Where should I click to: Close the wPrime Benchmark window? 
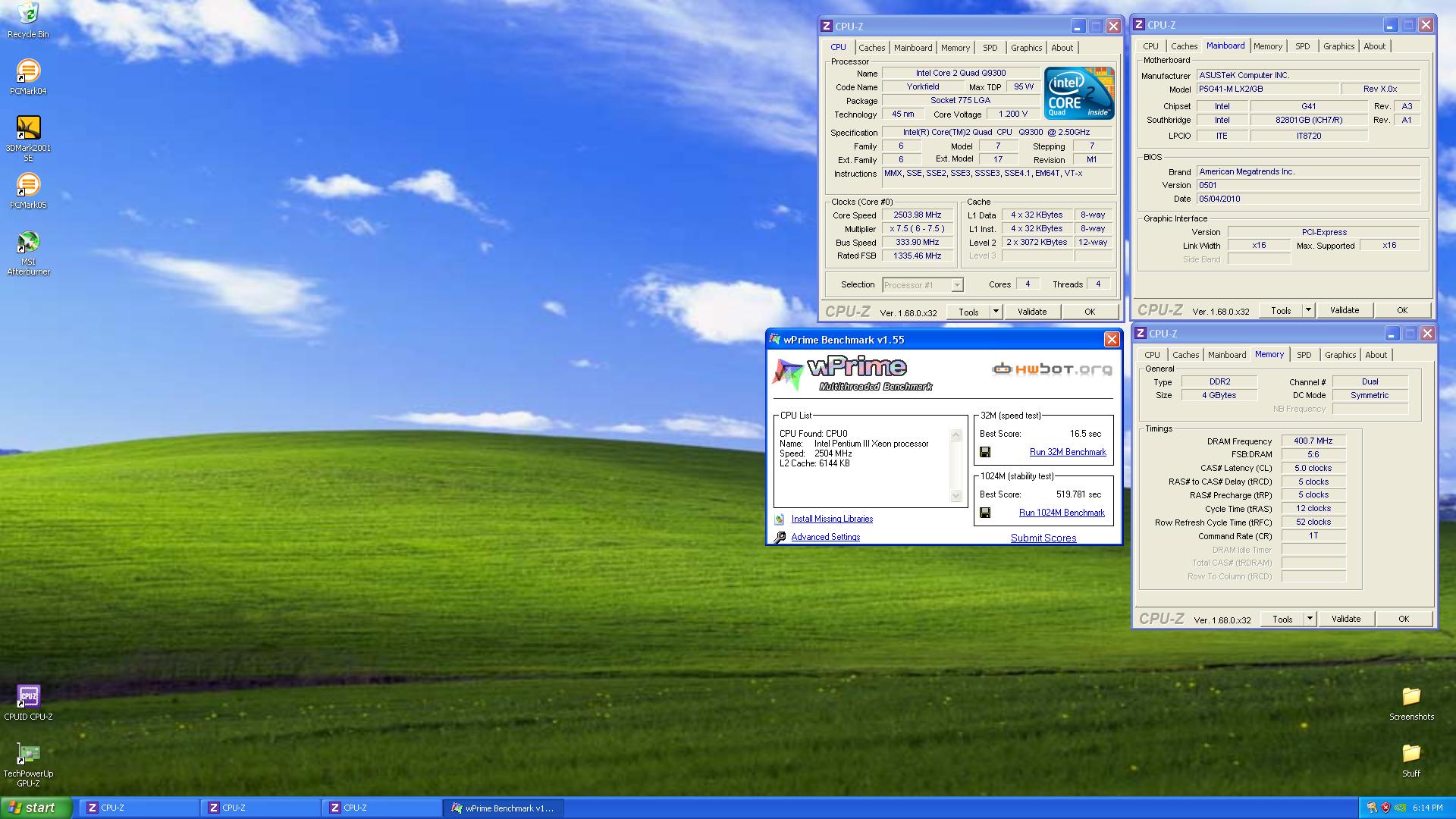[x=1111, y=340]
